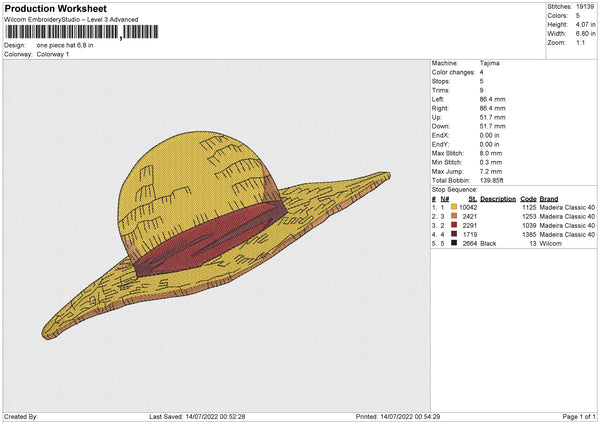
Task: Click the thread code "1039"
Action: click(529, 225)
